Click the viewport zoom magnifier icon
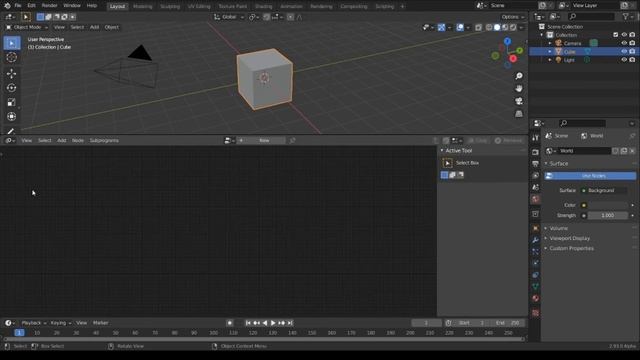Screen dimensions: 640x360 [x=519, y=76]
